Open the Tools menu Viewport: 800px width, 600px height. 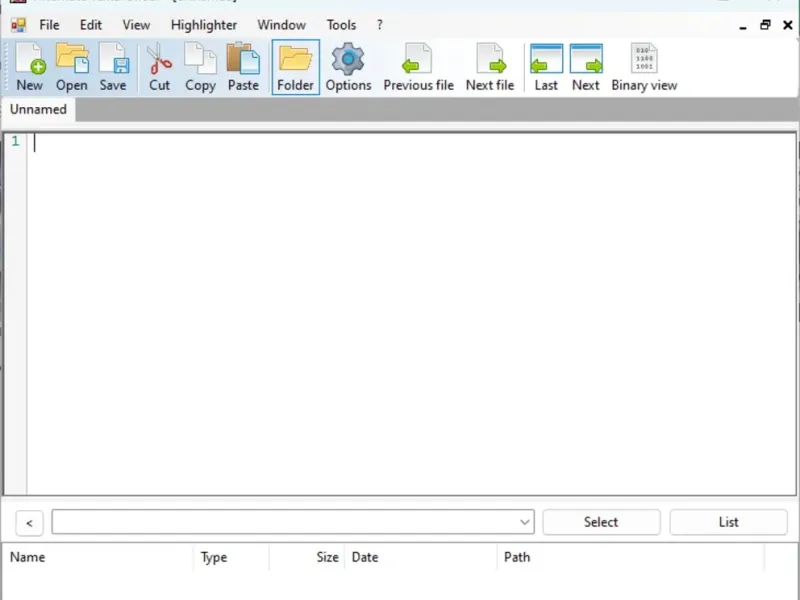(x=341, y=25)
